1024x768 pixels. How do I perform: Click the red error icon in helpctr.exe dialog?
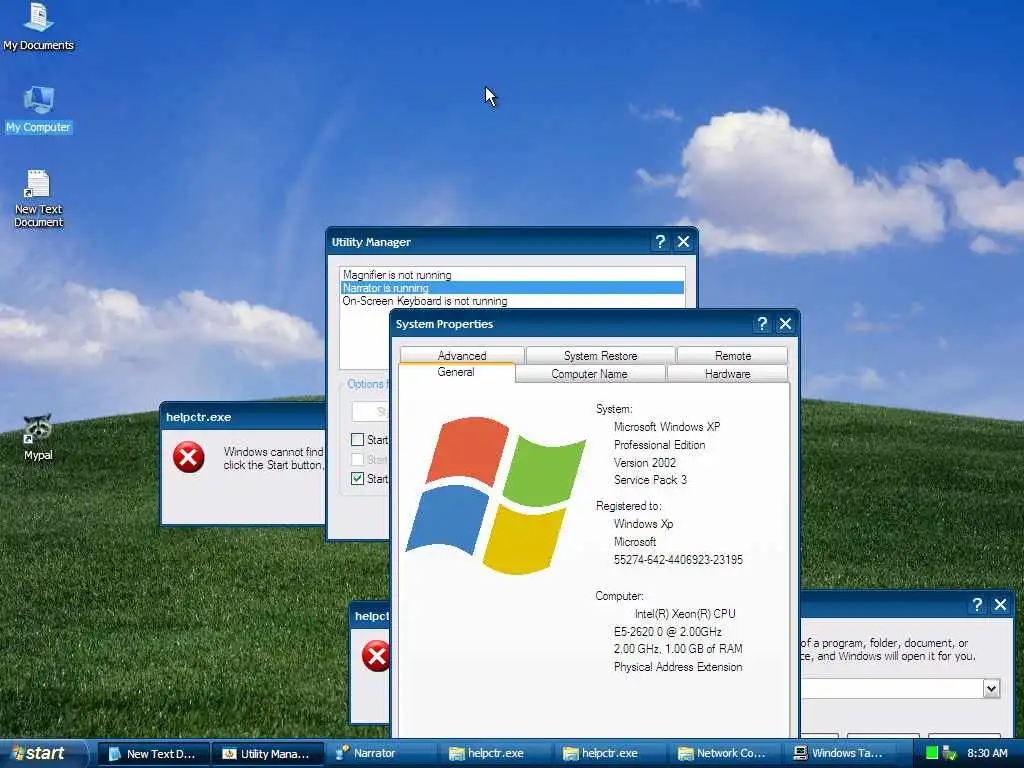point(189,457)
